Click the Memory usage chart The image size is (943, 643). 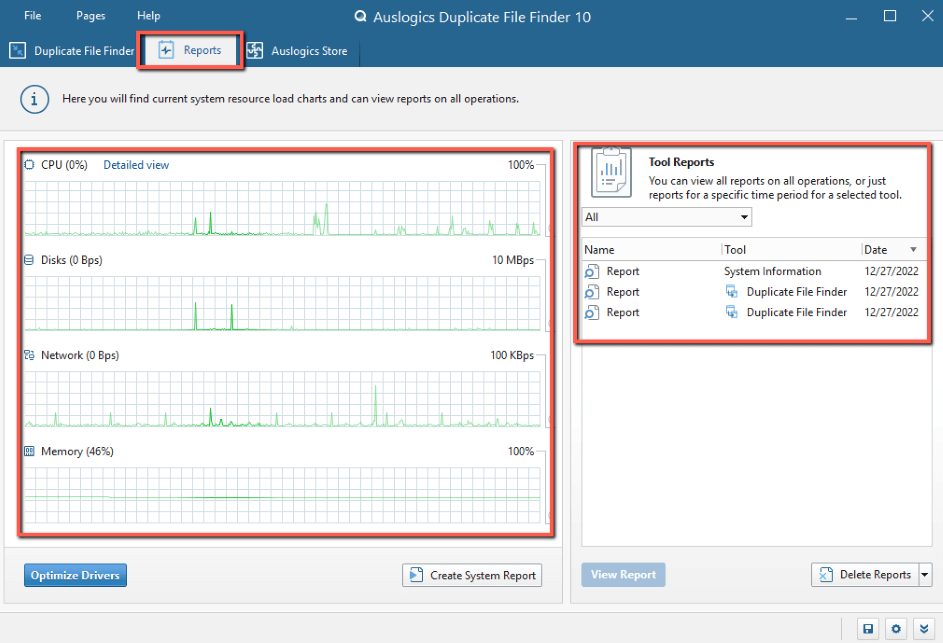(283, 495)
